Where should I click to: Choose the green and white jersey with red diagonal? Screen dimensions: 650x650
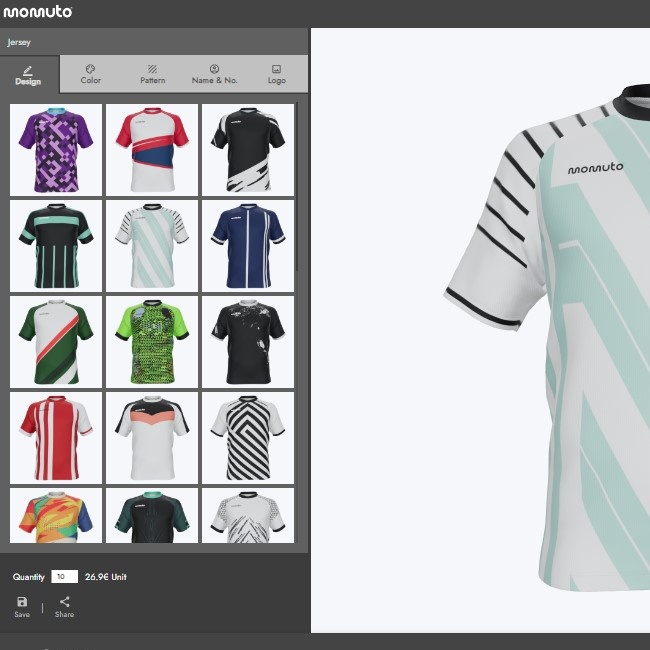point(56,342)
